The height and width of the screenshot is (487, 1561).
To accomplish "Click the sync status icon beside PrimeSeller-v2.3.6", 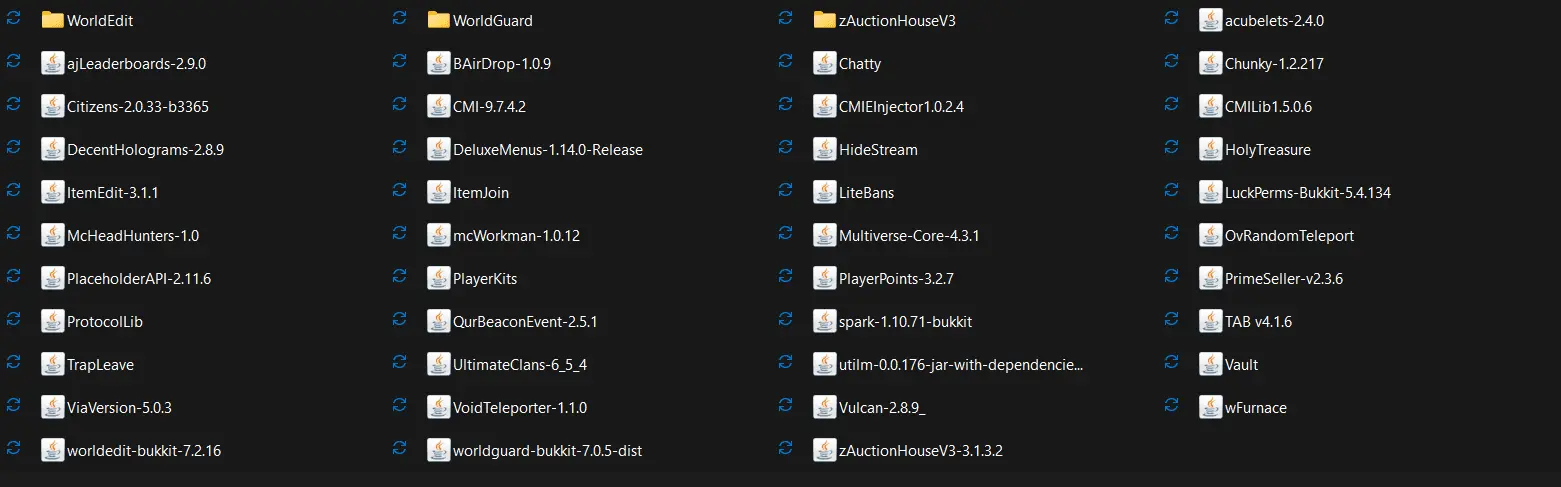I will click(x=1171, y=277).
